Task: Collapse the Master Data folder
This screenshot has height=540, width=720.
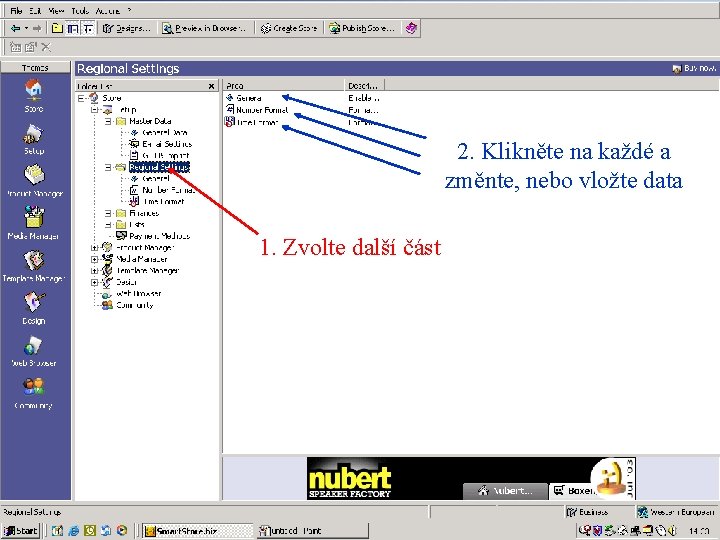Action: pos(108,121)
